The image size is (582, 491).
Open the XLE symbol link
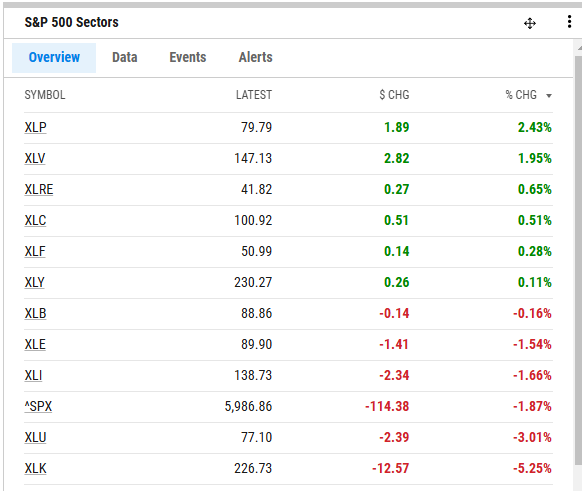coord(35,344)
